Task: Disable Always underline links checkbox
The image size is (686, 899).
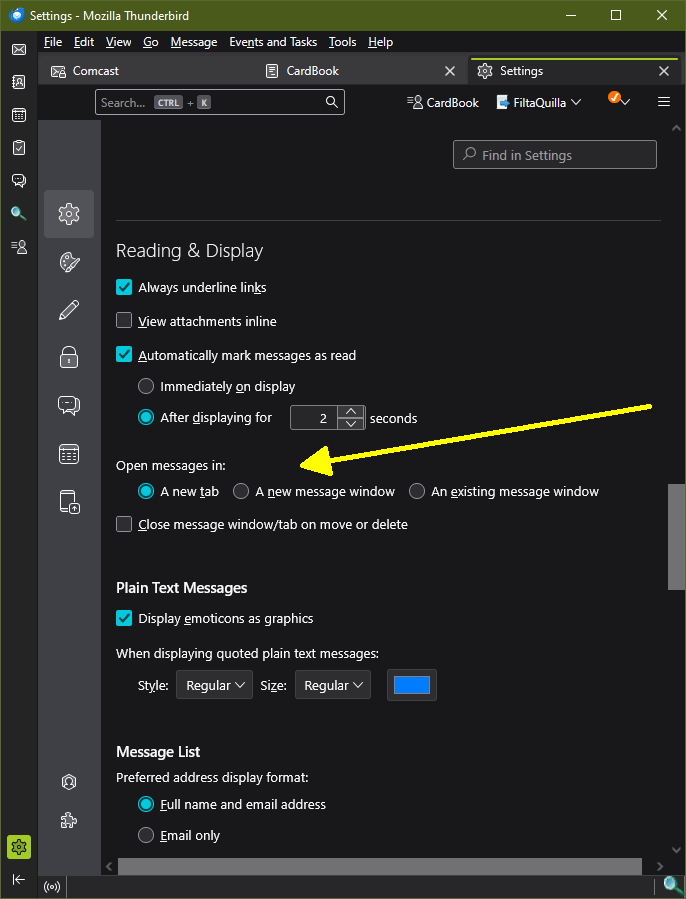Action: tap(125, 288)
